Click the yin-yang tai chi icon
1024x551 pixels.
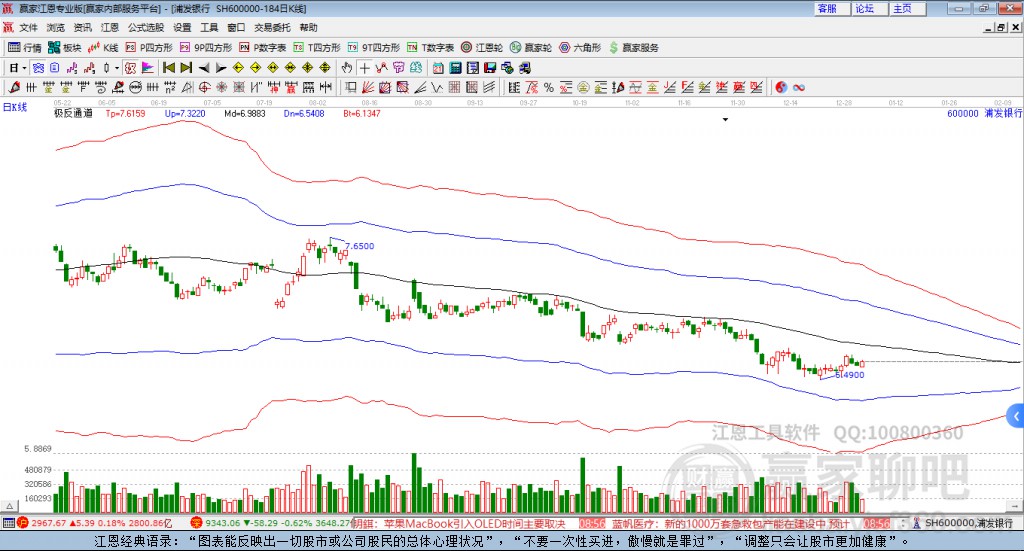(781, 87)
